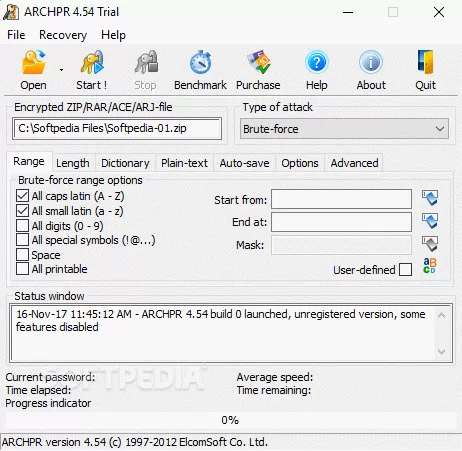Click the Mask input field
This screenshot has height=451, width=462.
(x=341, y=245)
